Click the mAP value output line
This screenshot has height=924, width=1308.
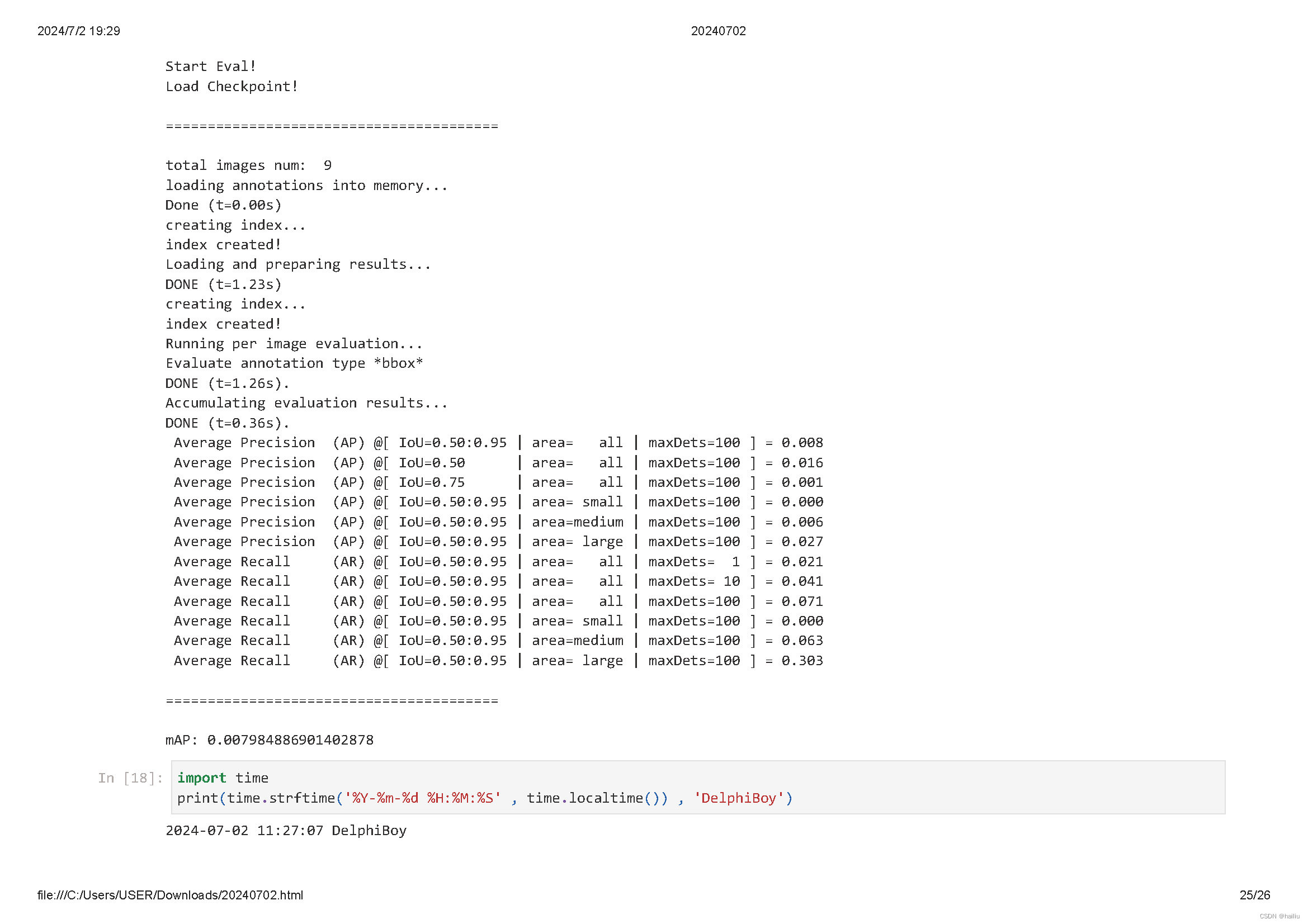[269, 740]
